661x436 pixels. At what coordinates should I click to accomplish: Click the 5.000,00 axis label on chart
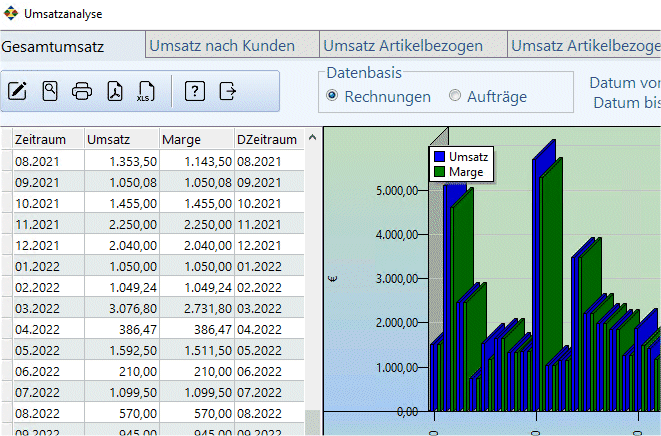[397, 191]
